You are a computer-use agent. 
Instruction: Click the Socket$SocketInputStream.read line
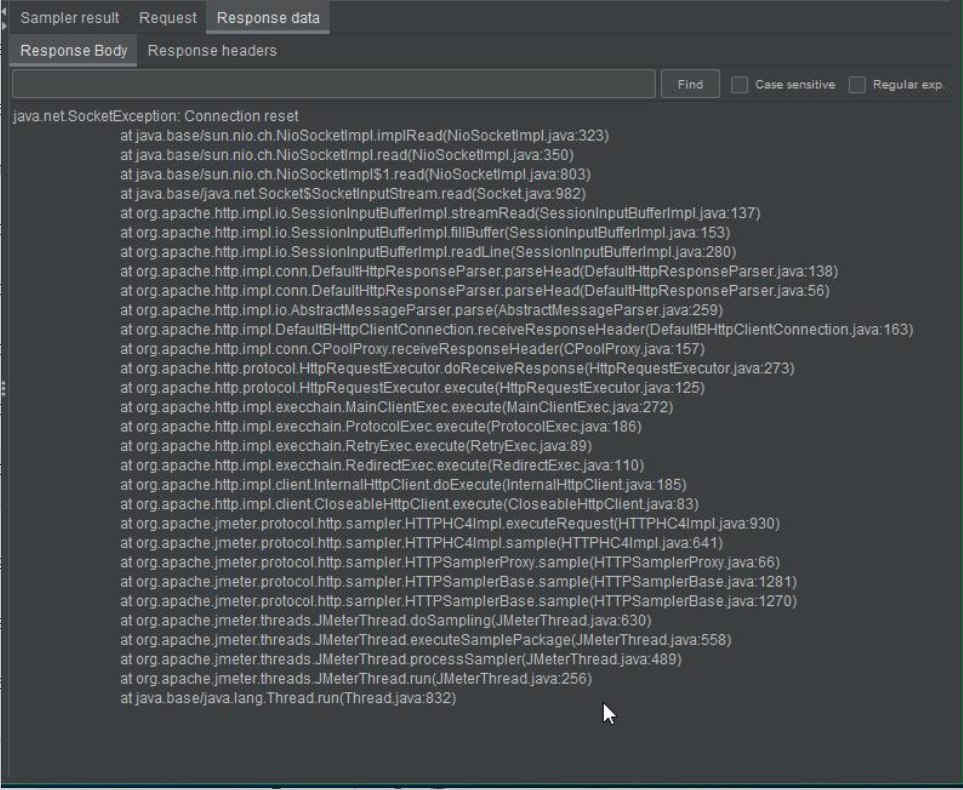tap(353, 194)
